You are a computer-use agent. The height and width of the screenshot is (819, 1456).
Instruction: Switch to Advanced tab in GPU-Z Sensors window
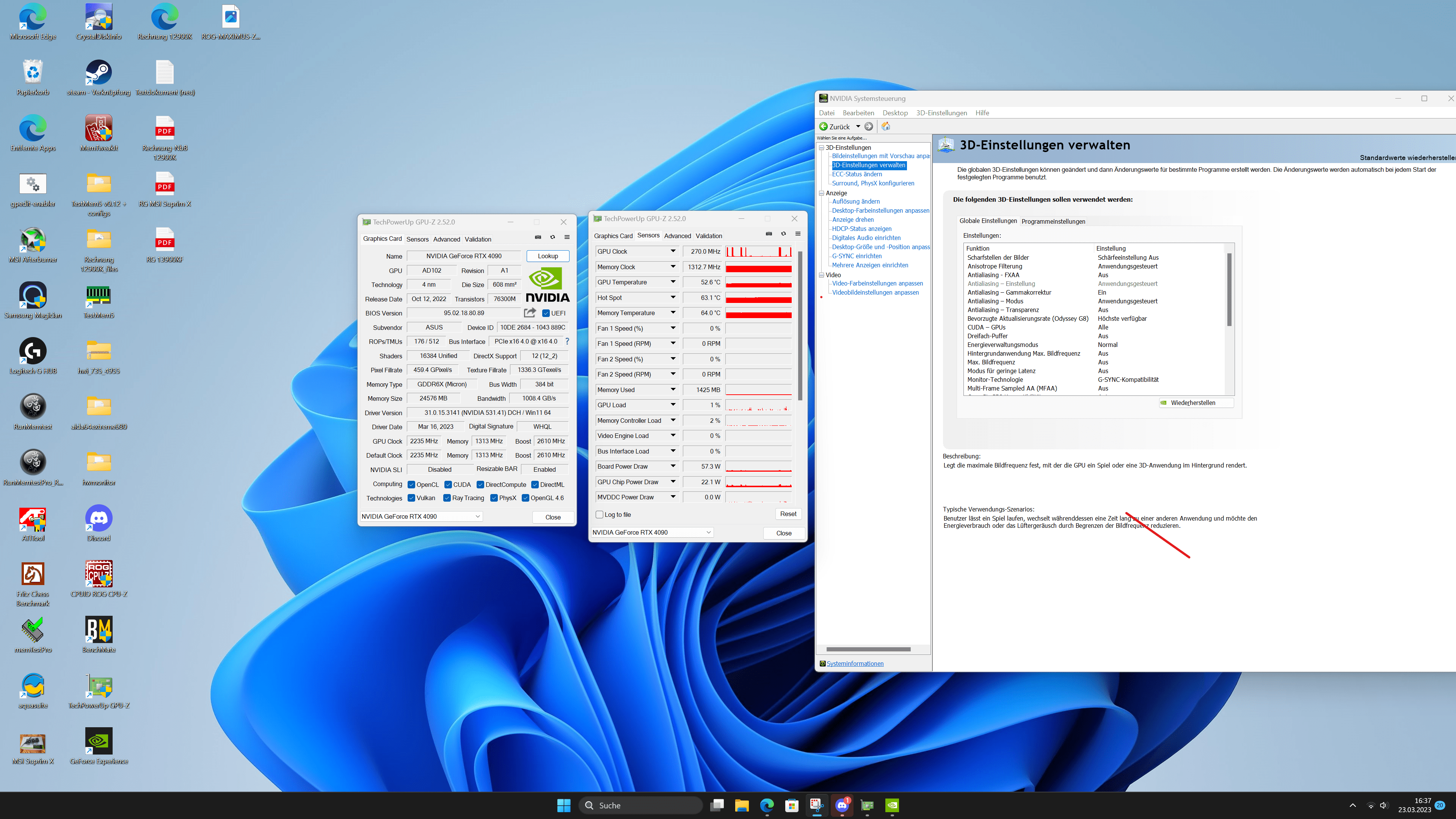677,236
